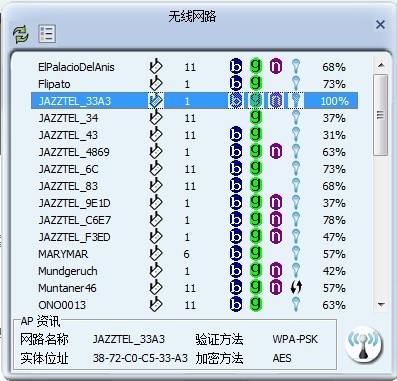The height and width of the screenshot is (381, 397).
Task: Click the 802.11n icon for JAZZTEL_4869
Action: coord(276,151)
